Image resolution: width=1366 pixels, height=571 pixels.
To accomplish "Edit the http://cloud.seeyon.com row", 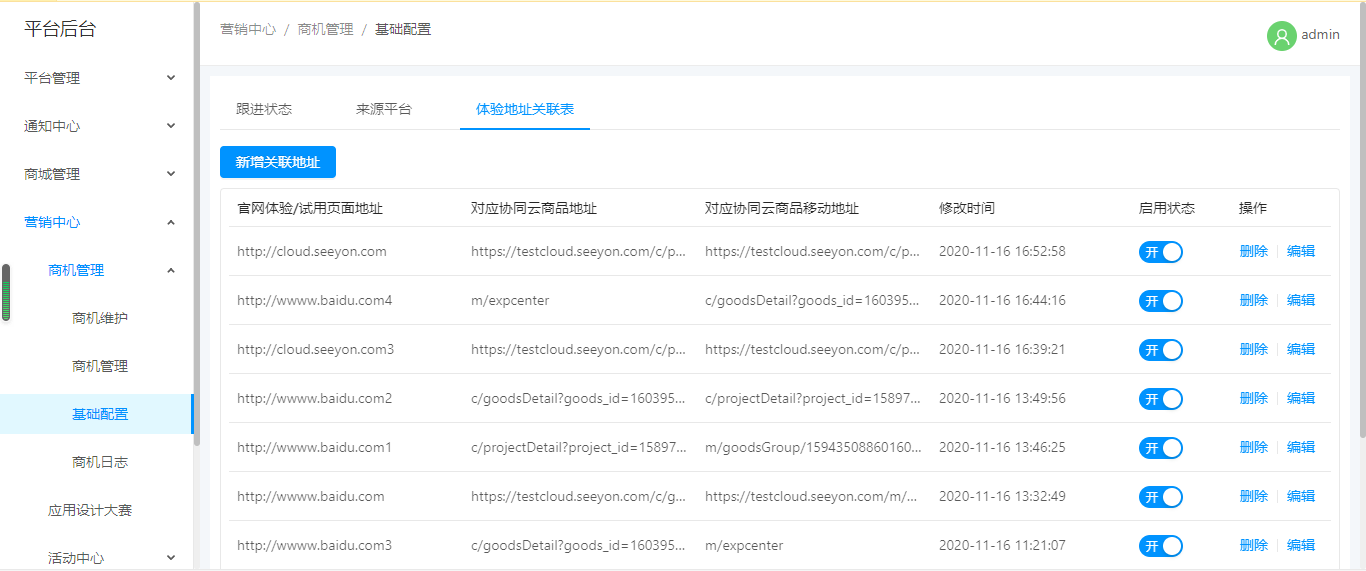I will [x=1301, y=251].
